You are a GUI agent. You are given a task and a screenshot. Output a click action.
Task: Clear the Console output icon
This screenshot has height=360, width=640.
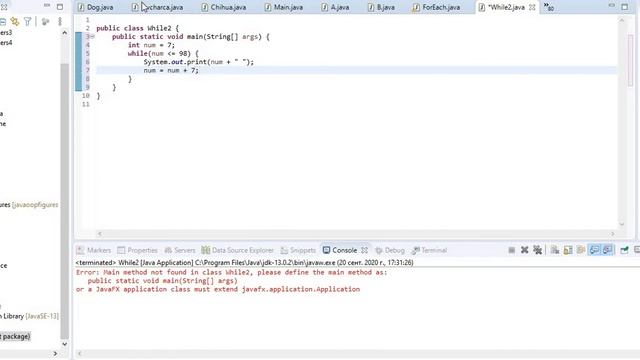[x=555, y=250]
